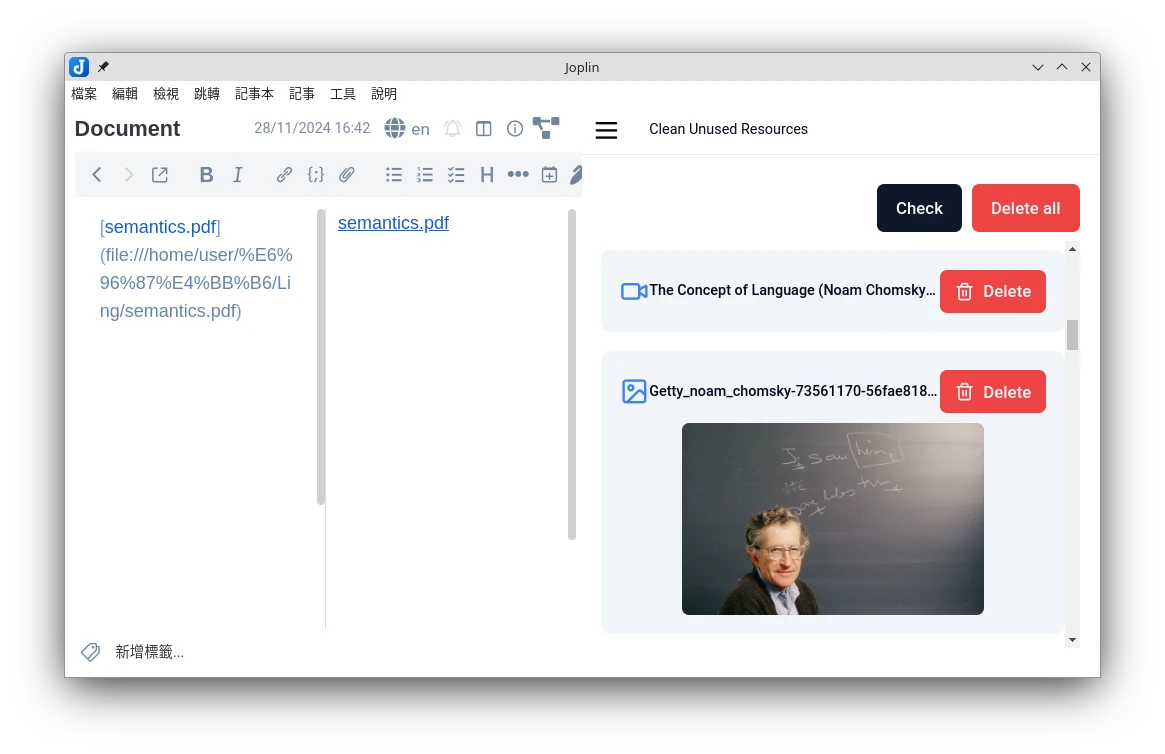Open the hamburger menu in the plugin panel

[x=606, y=130]
